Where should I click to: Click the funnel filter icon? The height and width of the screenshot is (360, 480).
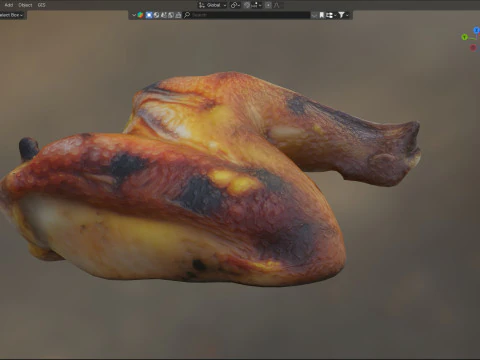click(341, 15)
